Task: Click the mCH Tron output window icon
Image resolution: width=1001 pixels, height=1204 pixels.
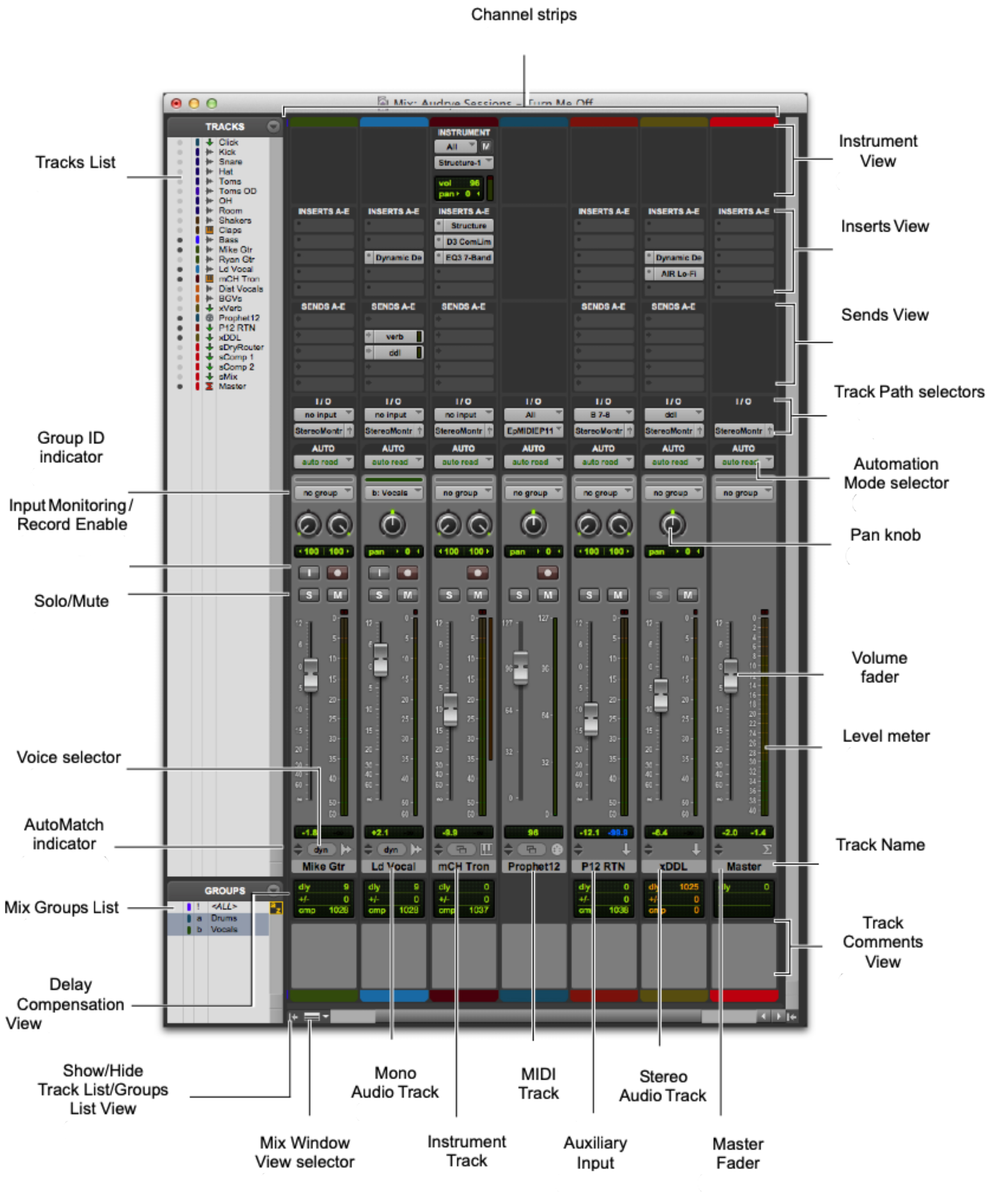Action: 461,849
